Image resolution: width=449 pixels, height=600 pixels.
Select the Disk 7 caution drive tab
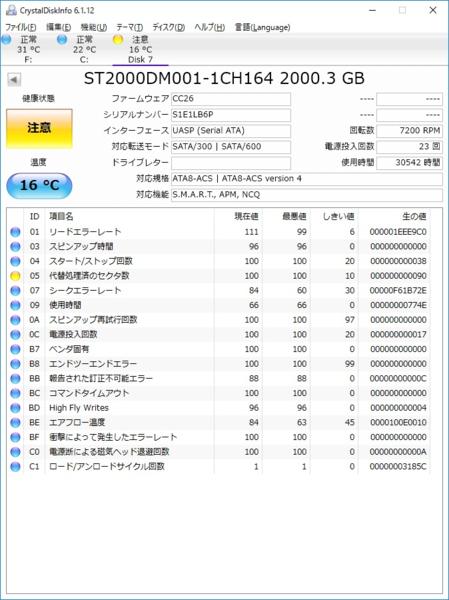[140, 49]
